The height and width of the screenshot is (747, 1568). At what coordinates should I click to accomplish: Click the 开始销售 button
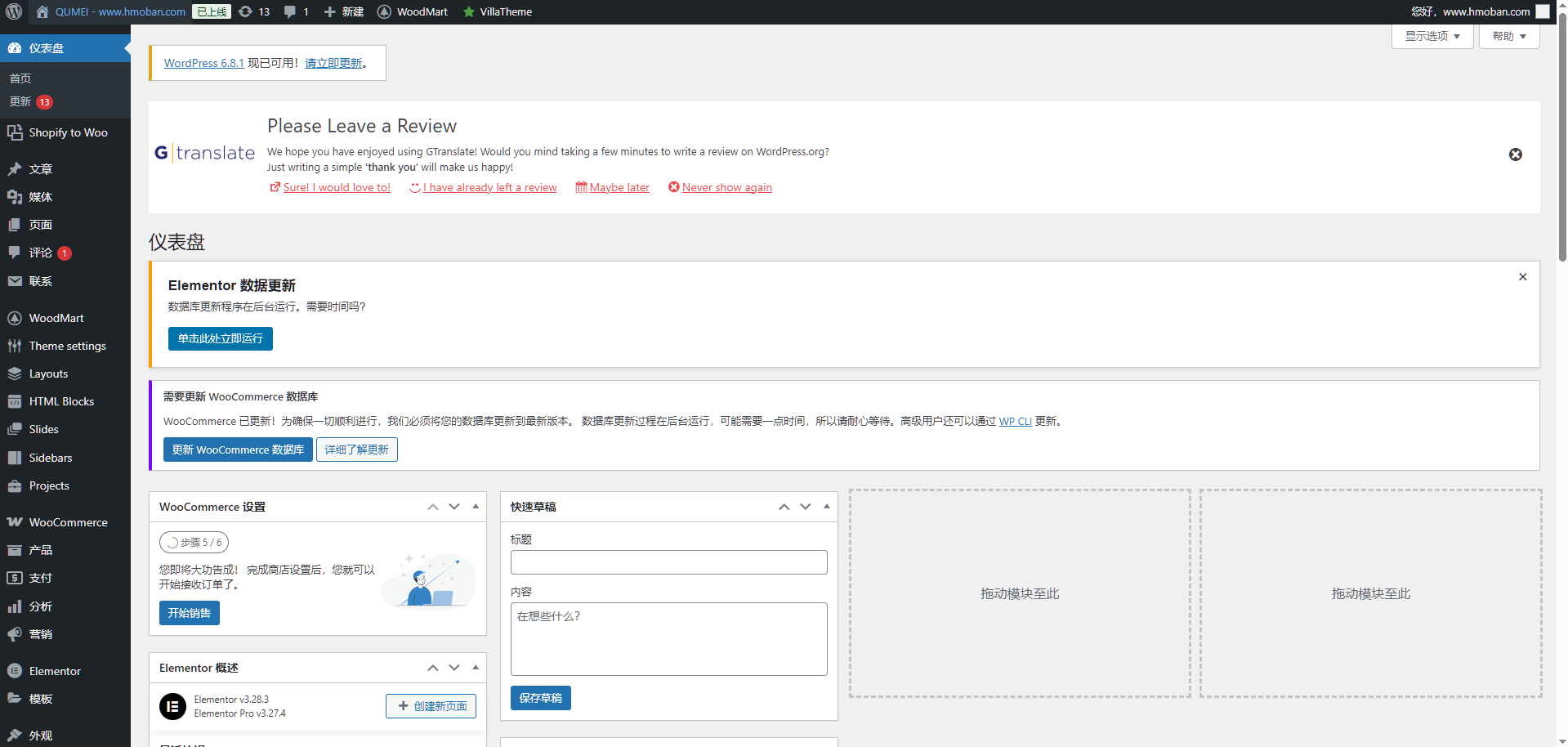[190, 613]
